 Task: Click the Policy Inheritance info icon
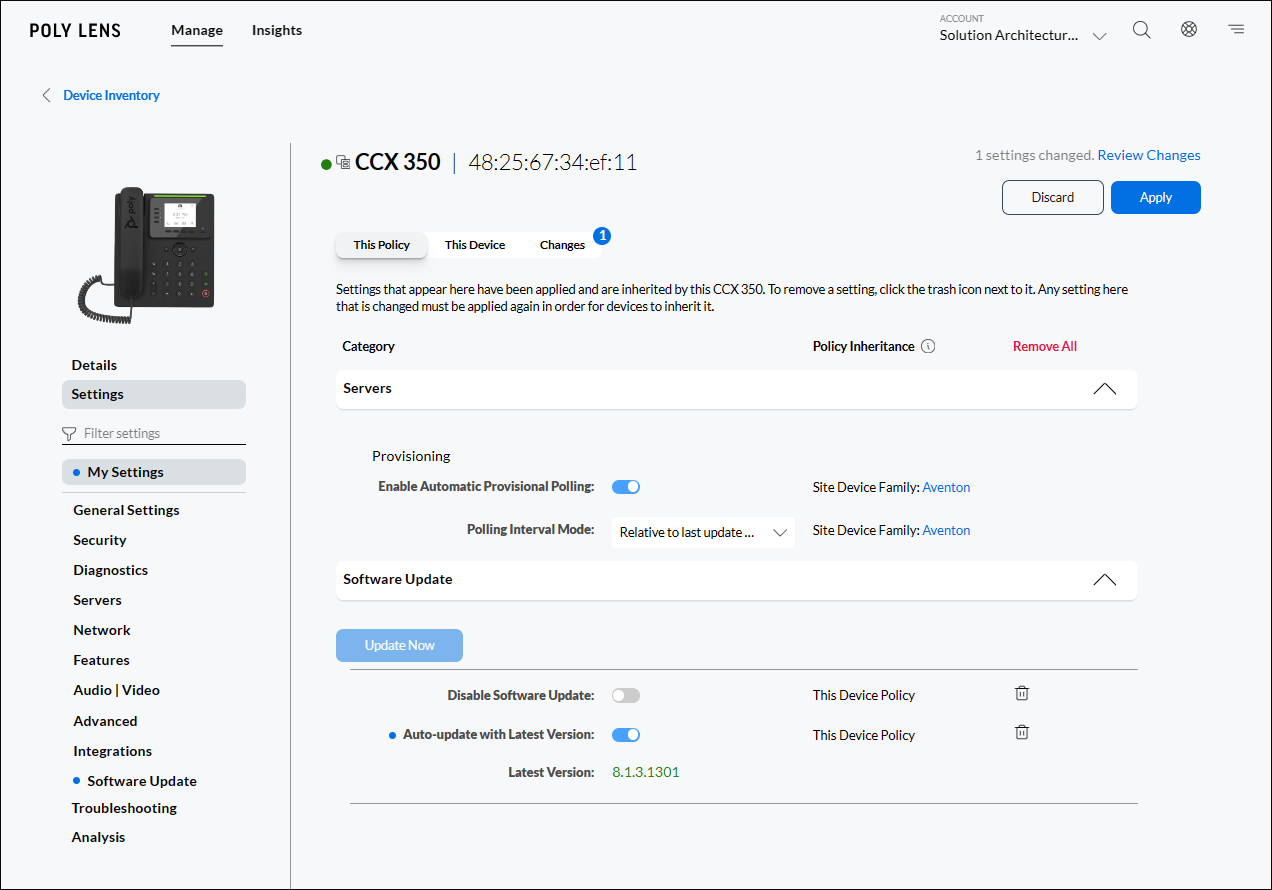tap(928, 347)
